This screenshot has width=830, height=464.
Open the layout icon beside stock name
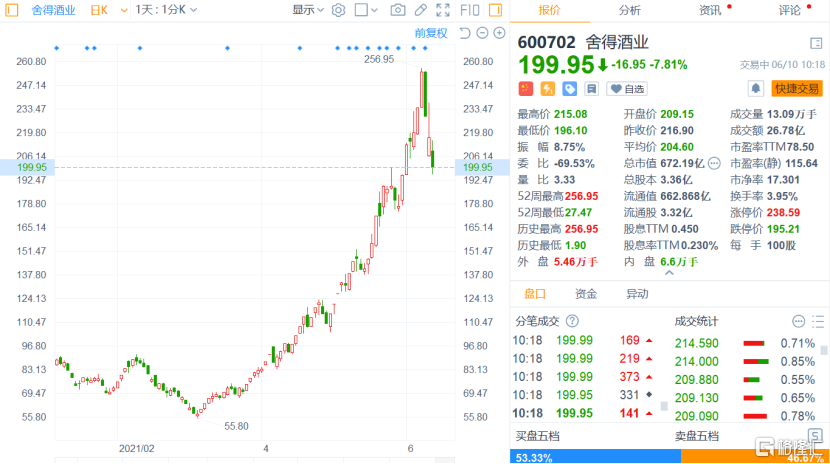[x=816, y=43]
